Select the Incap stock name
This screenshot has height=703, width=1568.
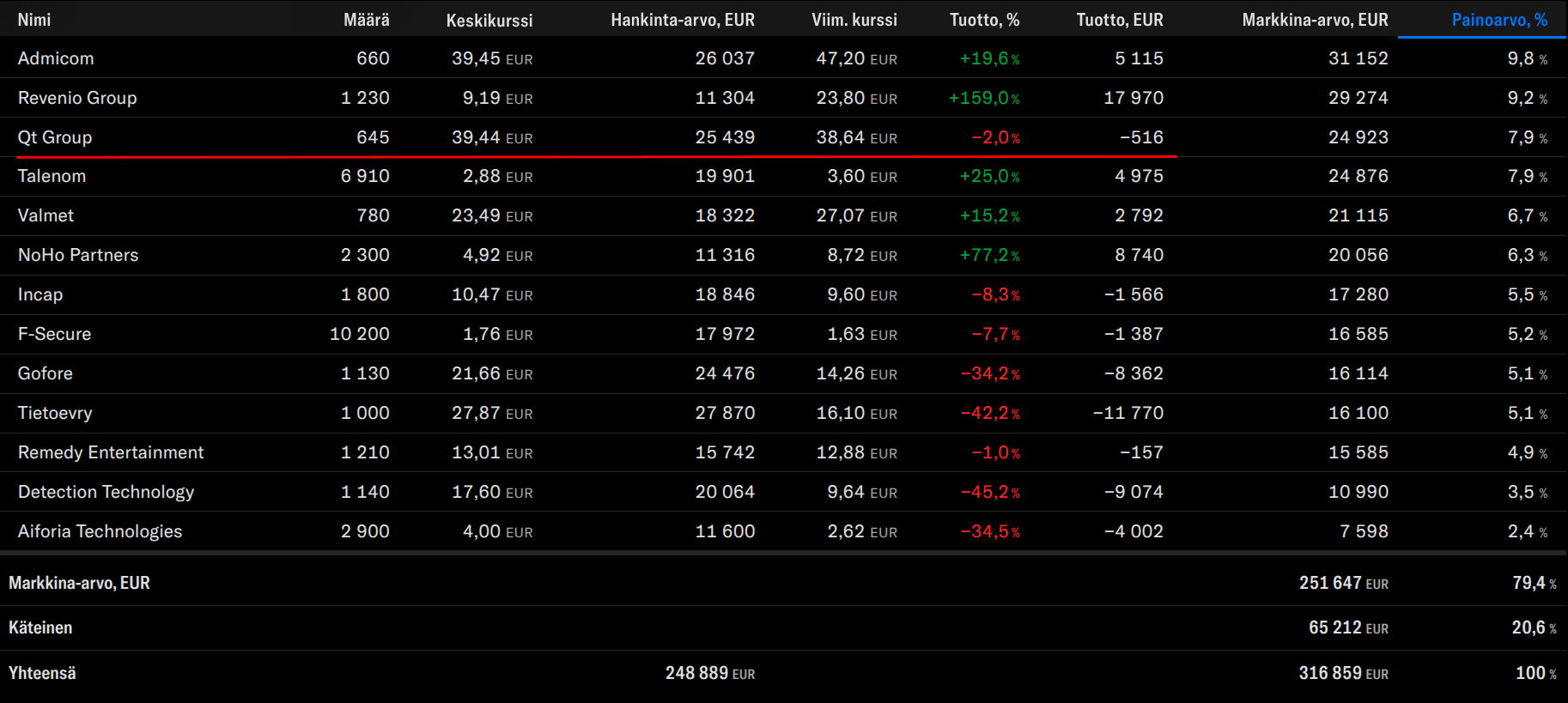pyautogui.click(x=40, y=294)
